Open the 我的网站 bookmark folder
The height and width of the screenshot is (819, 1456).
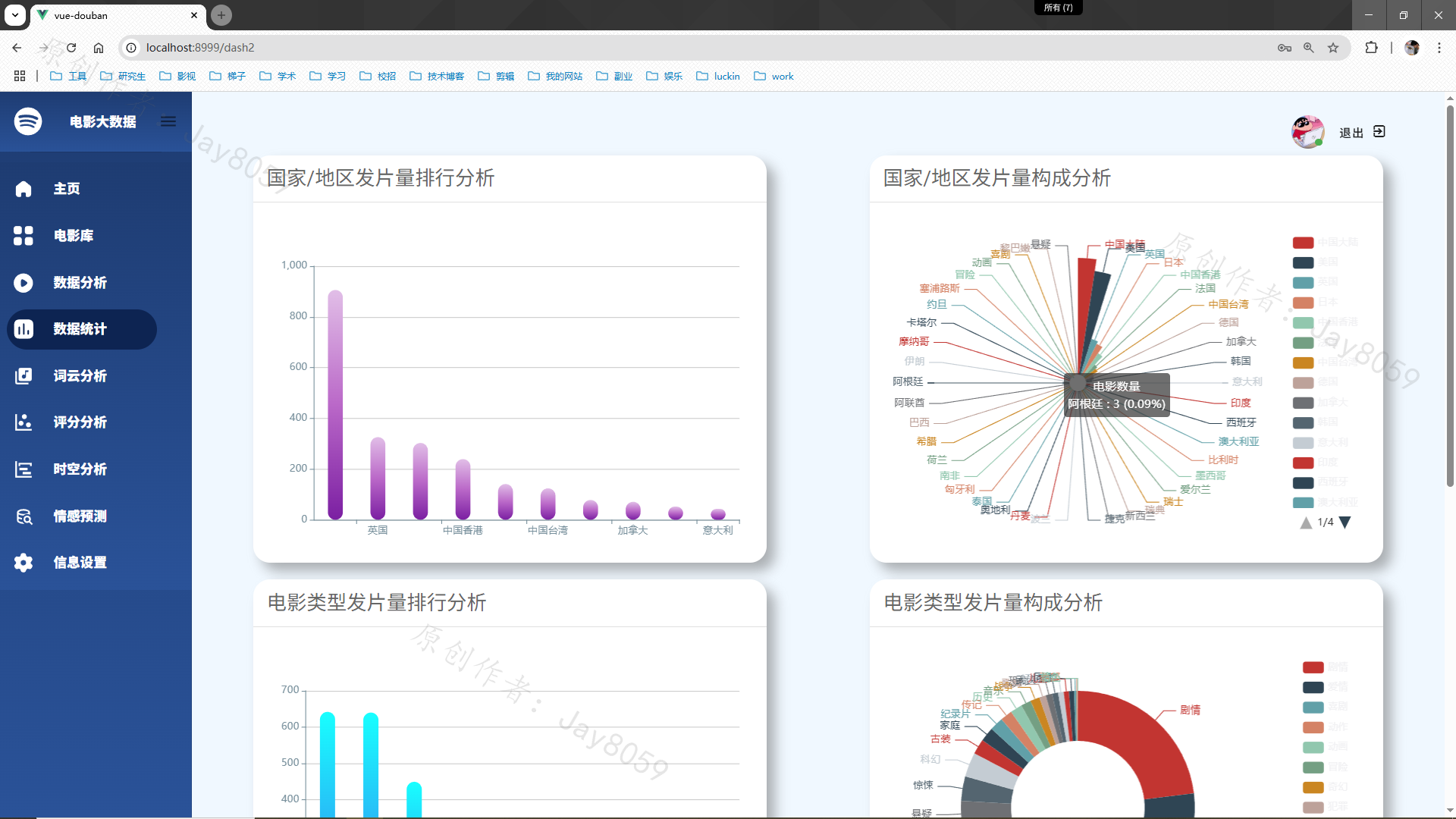(x=555, y=76)
